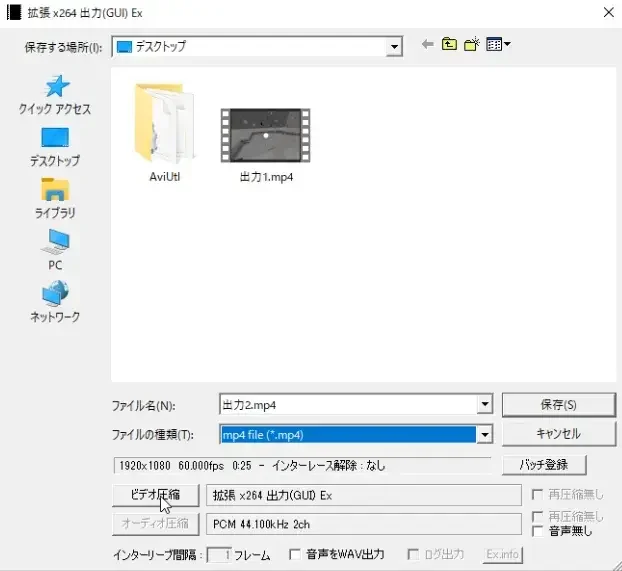Click the mp4 file (*.mp4) type field
Screen dimensions: 622x571
(348, 434)
